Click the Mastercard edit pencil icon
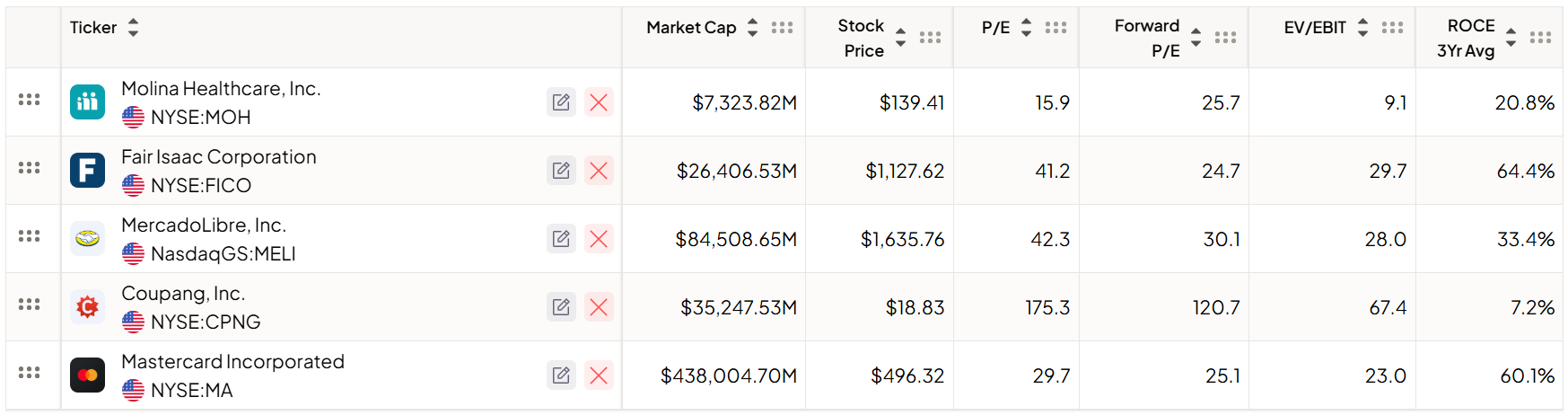1568x415 pixels. (561, 375)
